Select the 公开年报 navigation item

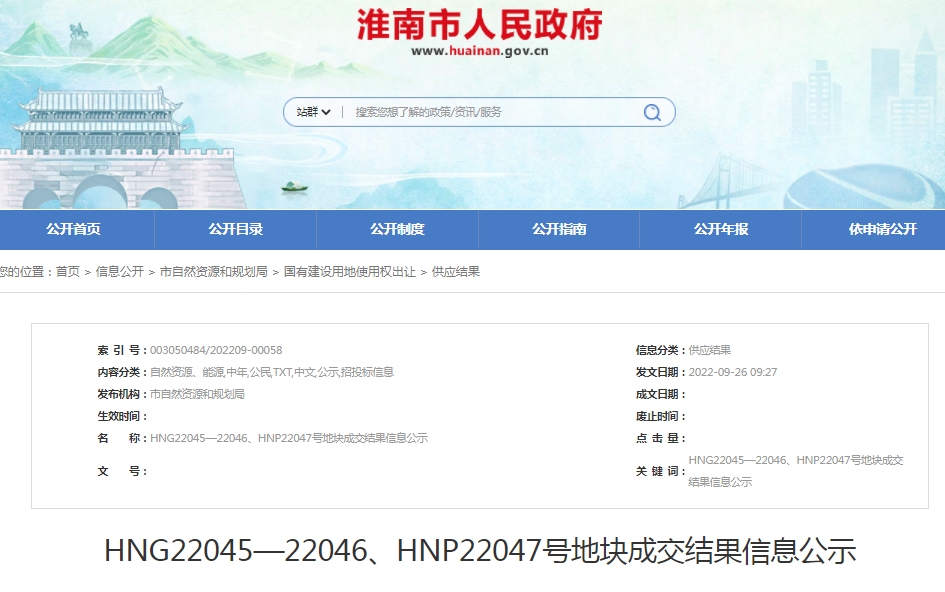coord(720,229)
